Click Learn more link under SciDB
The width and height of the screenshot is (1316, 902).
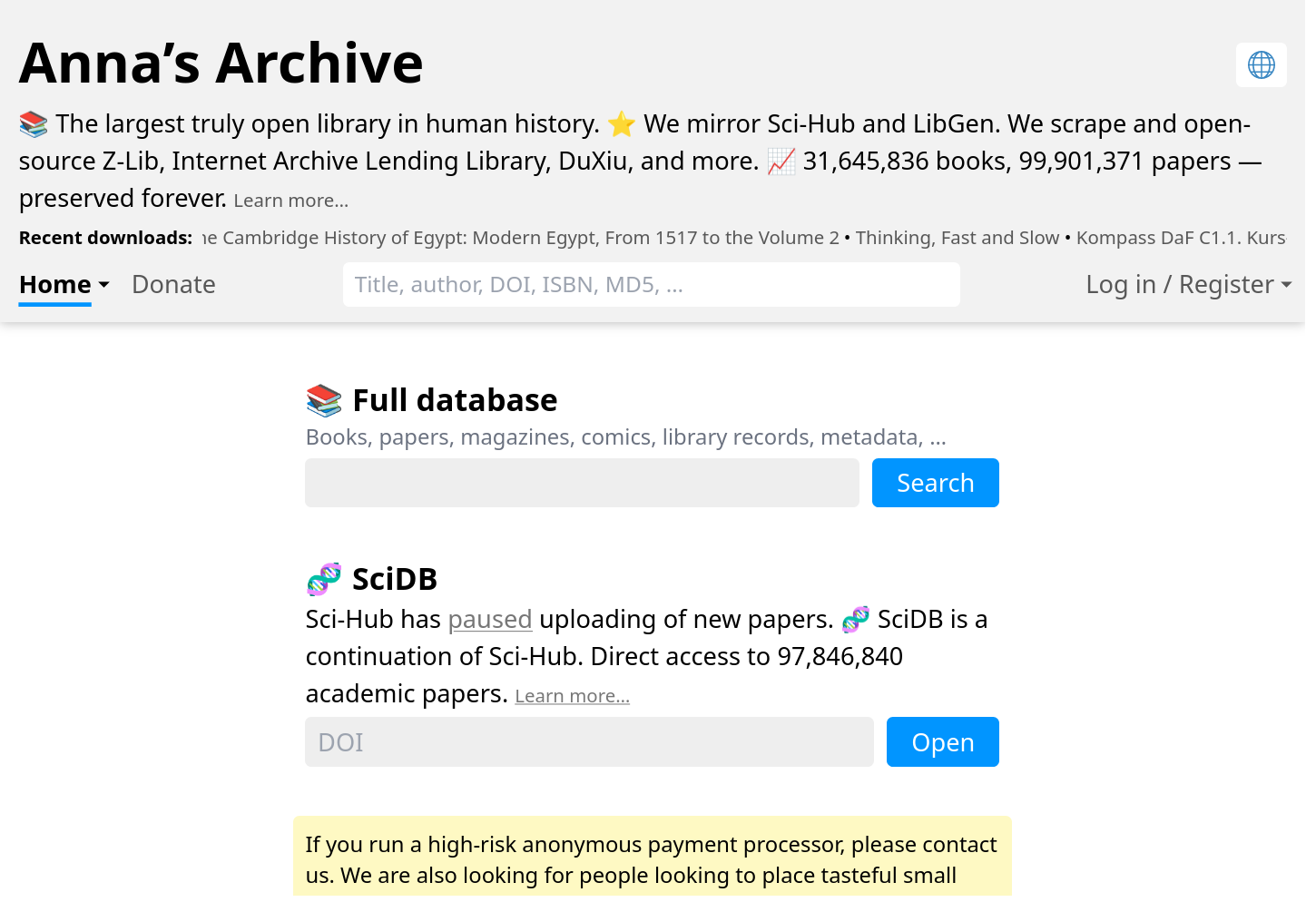click(x=572, y=696)
